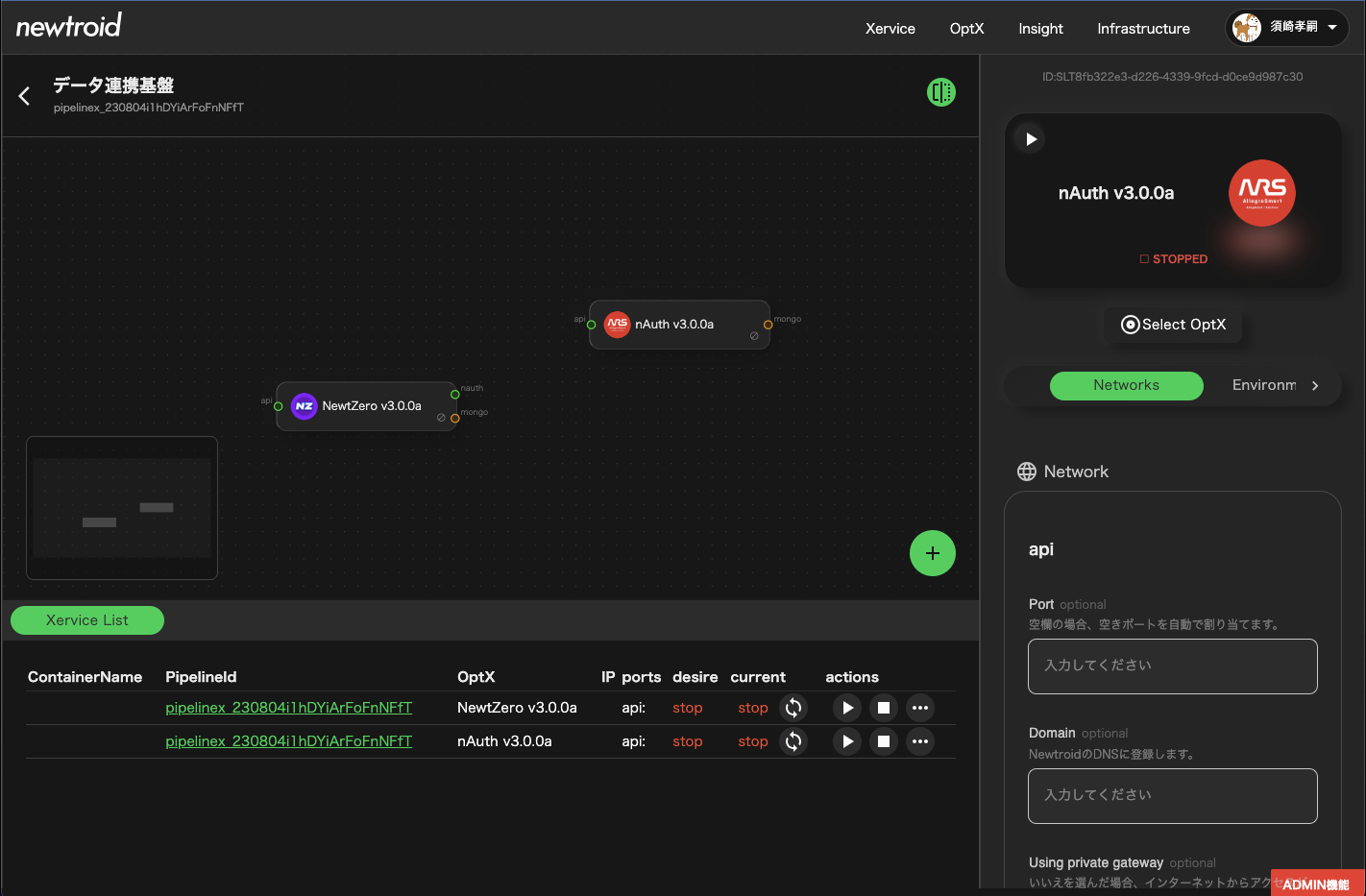Open more actions for the nAuth row
1366x896 pixels.
(920, 741)
